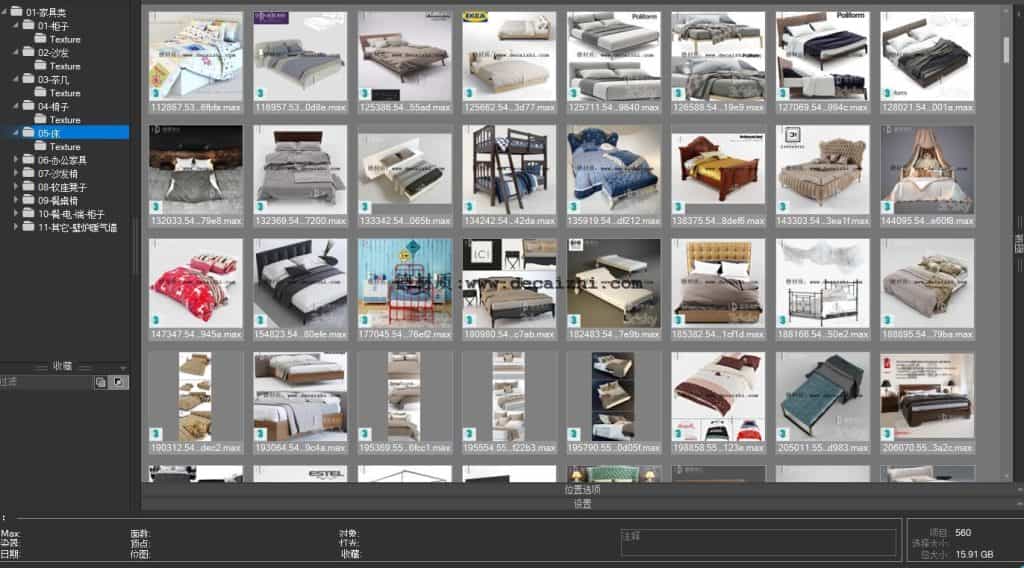The width and height of the screenshot is (1024, 568).
Task: Click folder icon next to 02-沙发
Action: pos(29,52)
